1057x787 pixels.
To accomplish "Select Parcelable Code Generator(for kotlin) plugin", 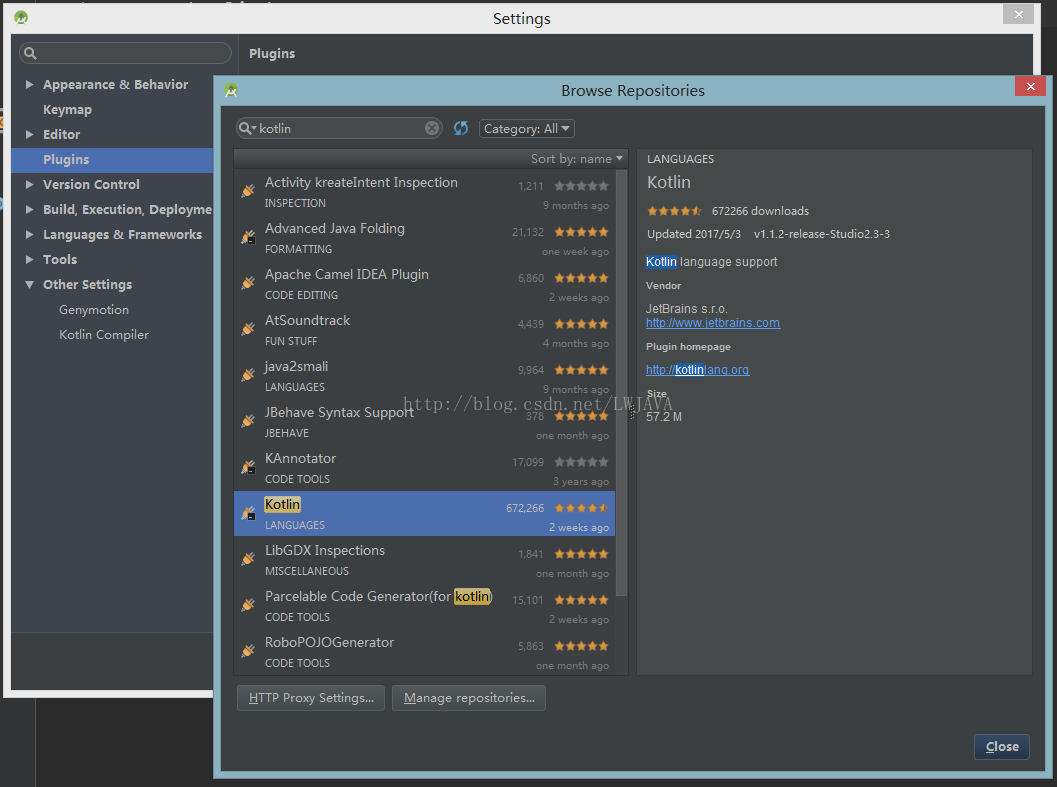I will (425, 606).
